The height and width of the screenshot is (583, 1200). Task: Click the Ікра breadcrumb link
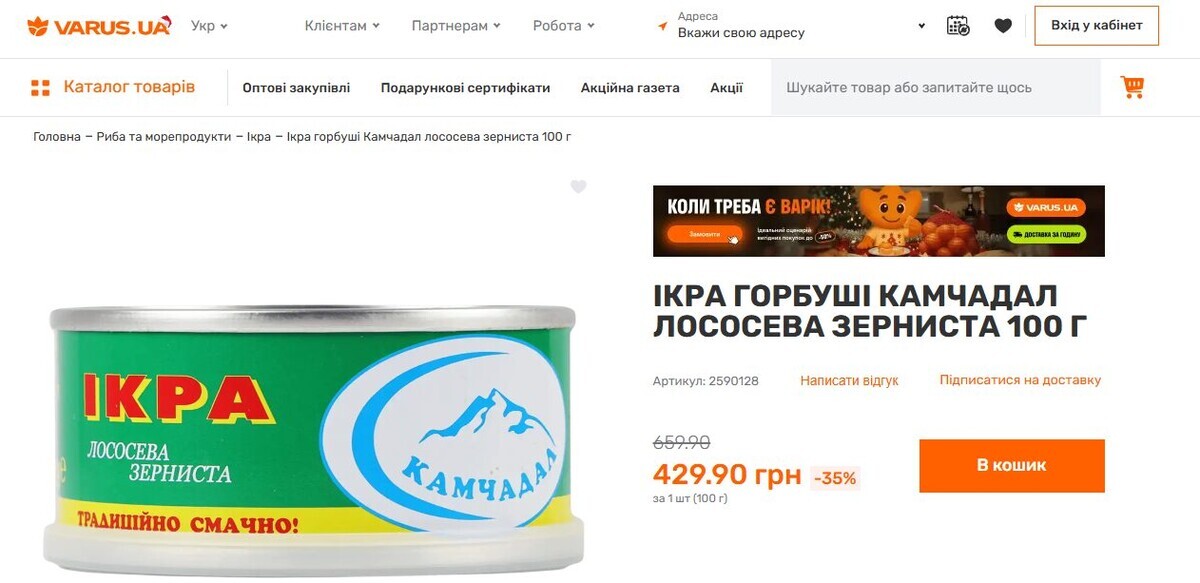coord(259,136)
